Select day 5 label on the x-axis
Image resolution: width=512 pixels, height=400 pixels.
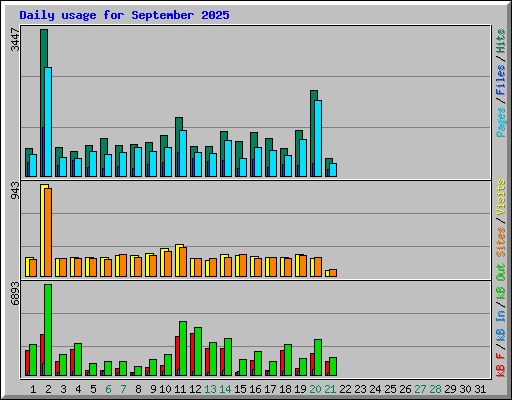pos(93,389)
